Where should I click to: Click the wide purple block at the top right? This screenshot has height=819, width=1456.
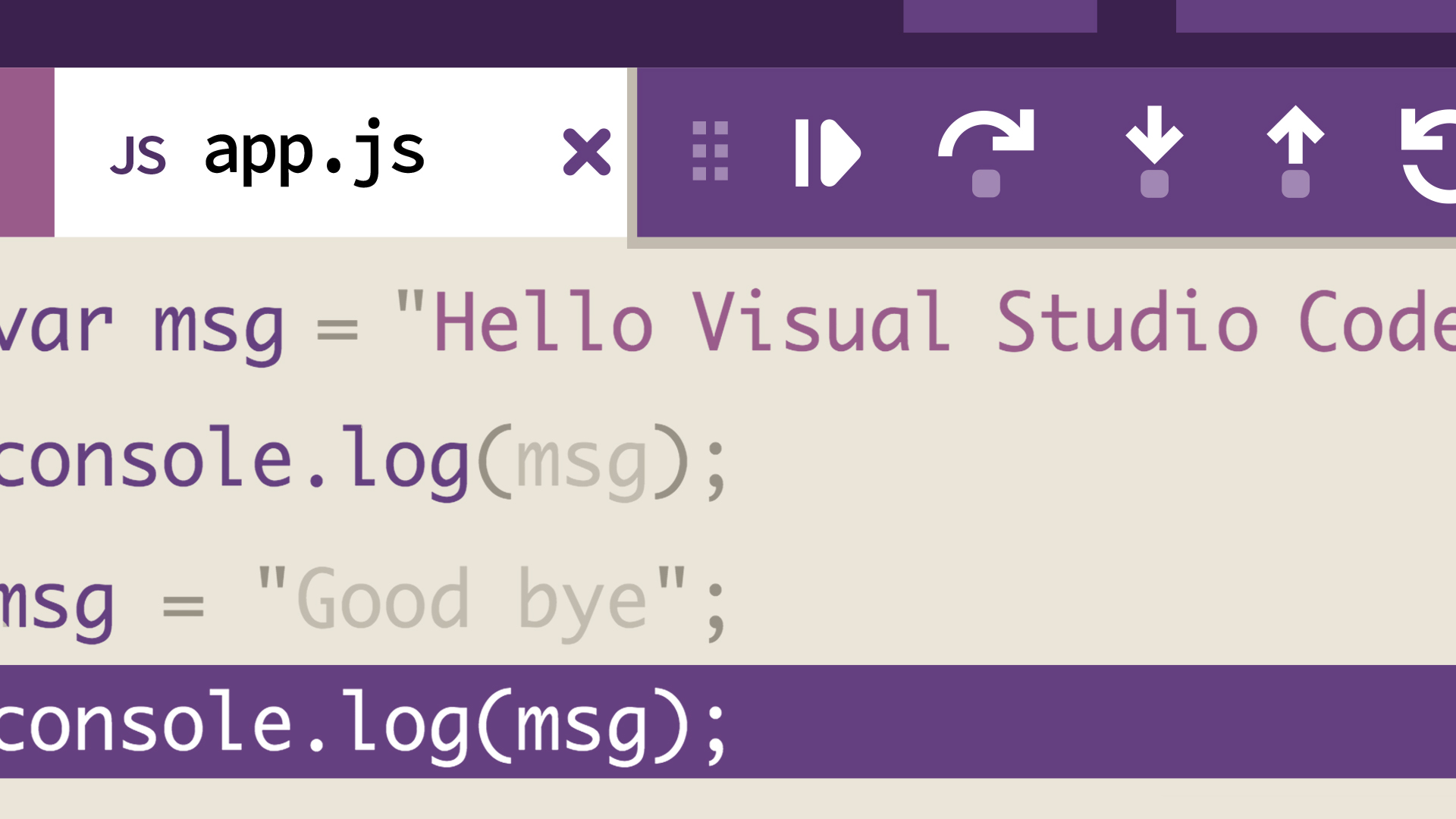1316,15
